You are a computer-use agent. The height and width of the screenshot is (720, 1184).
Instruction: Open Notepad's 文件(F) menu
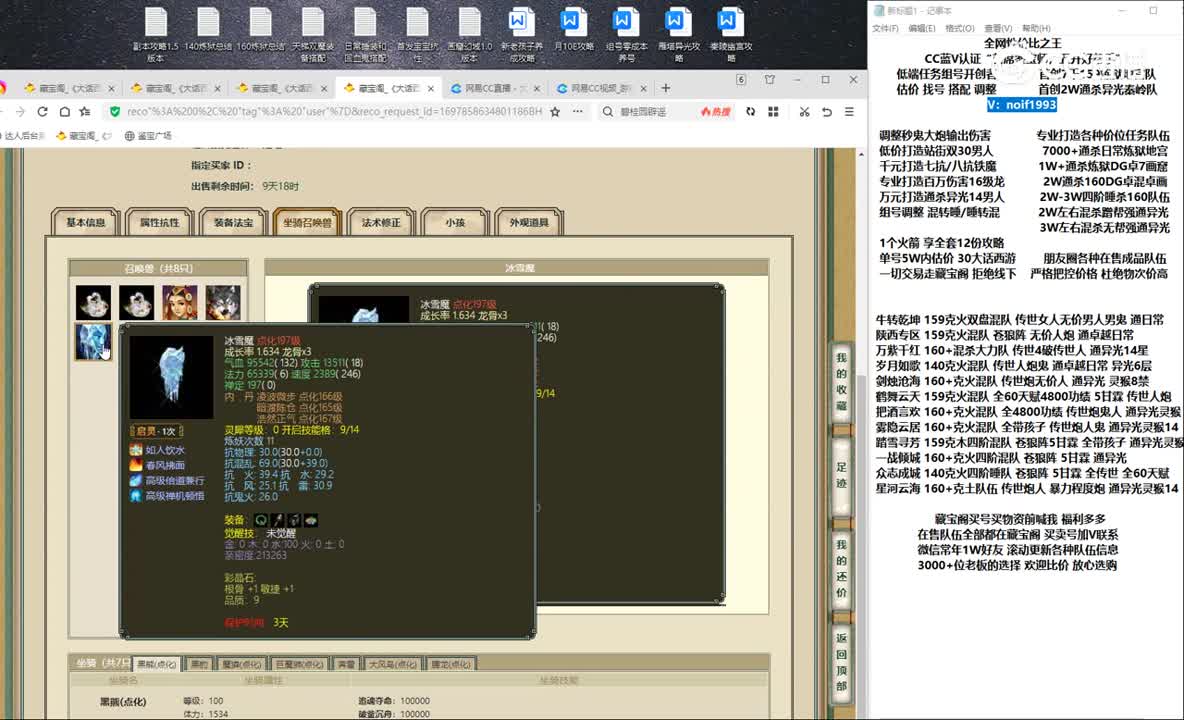(885, 29)
